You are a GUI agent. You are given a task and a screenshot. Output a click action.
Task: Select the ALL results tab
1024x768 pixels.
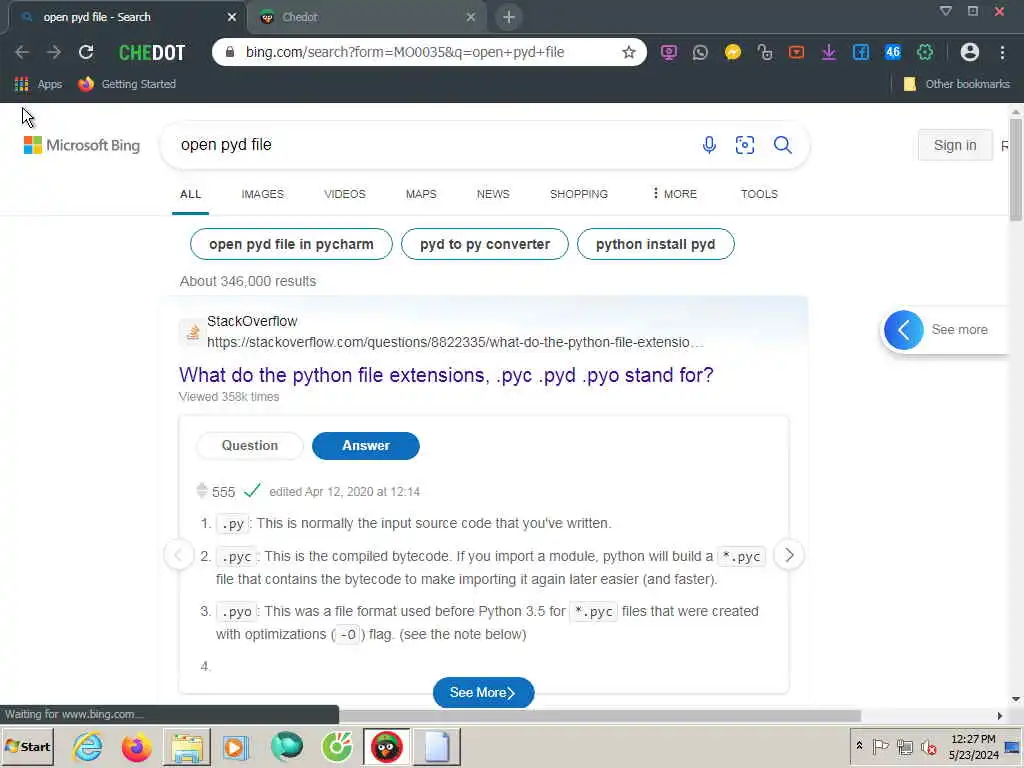pos(191,194)
